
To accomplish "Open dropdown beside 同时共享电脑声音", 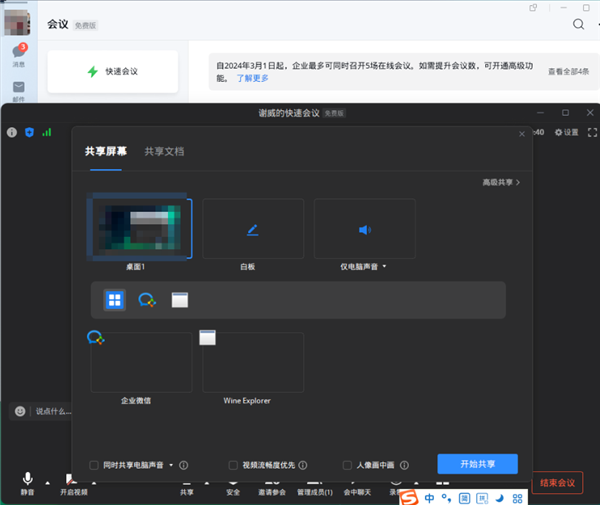I will (171, 465).
